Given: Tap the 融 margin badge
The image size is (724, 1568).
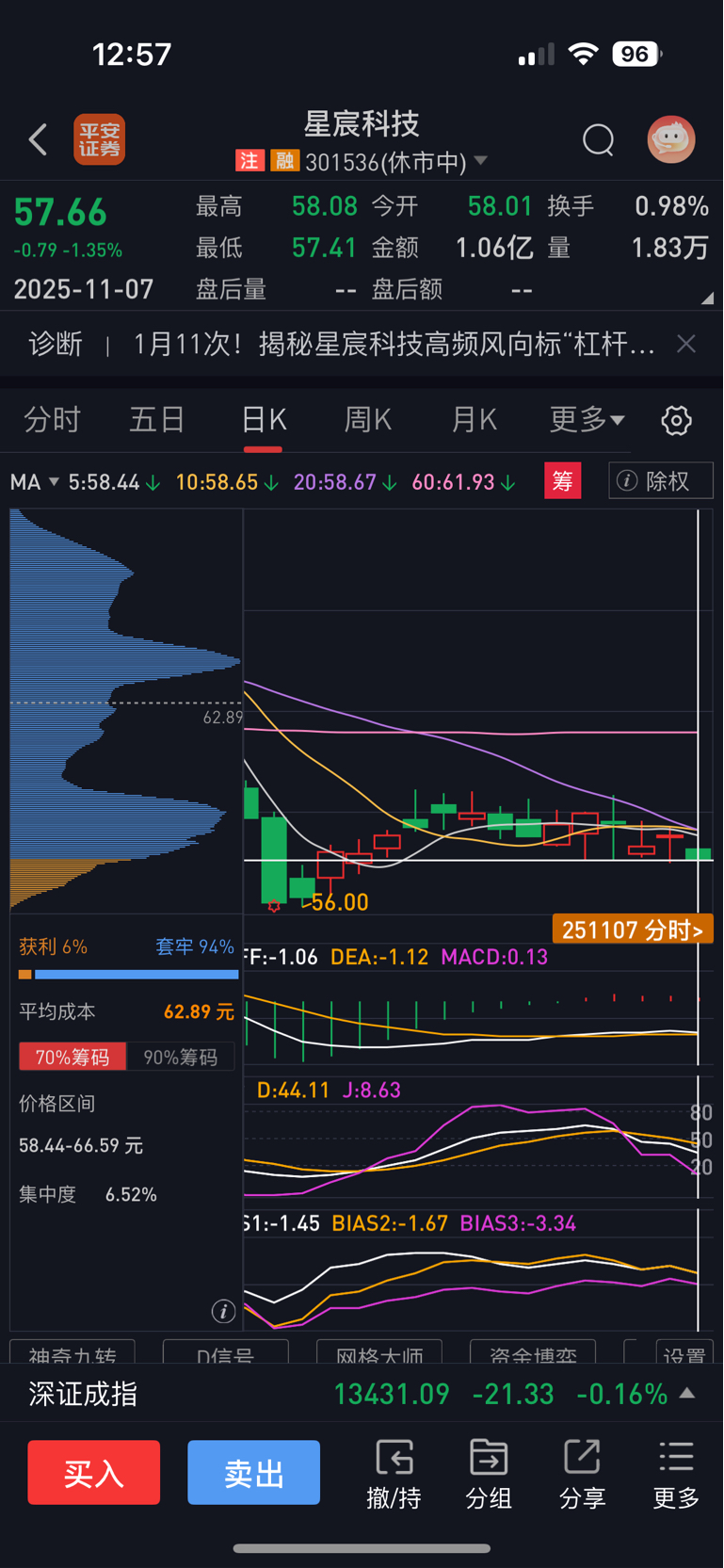Looking at the screenshot, I should click(283, 161).
